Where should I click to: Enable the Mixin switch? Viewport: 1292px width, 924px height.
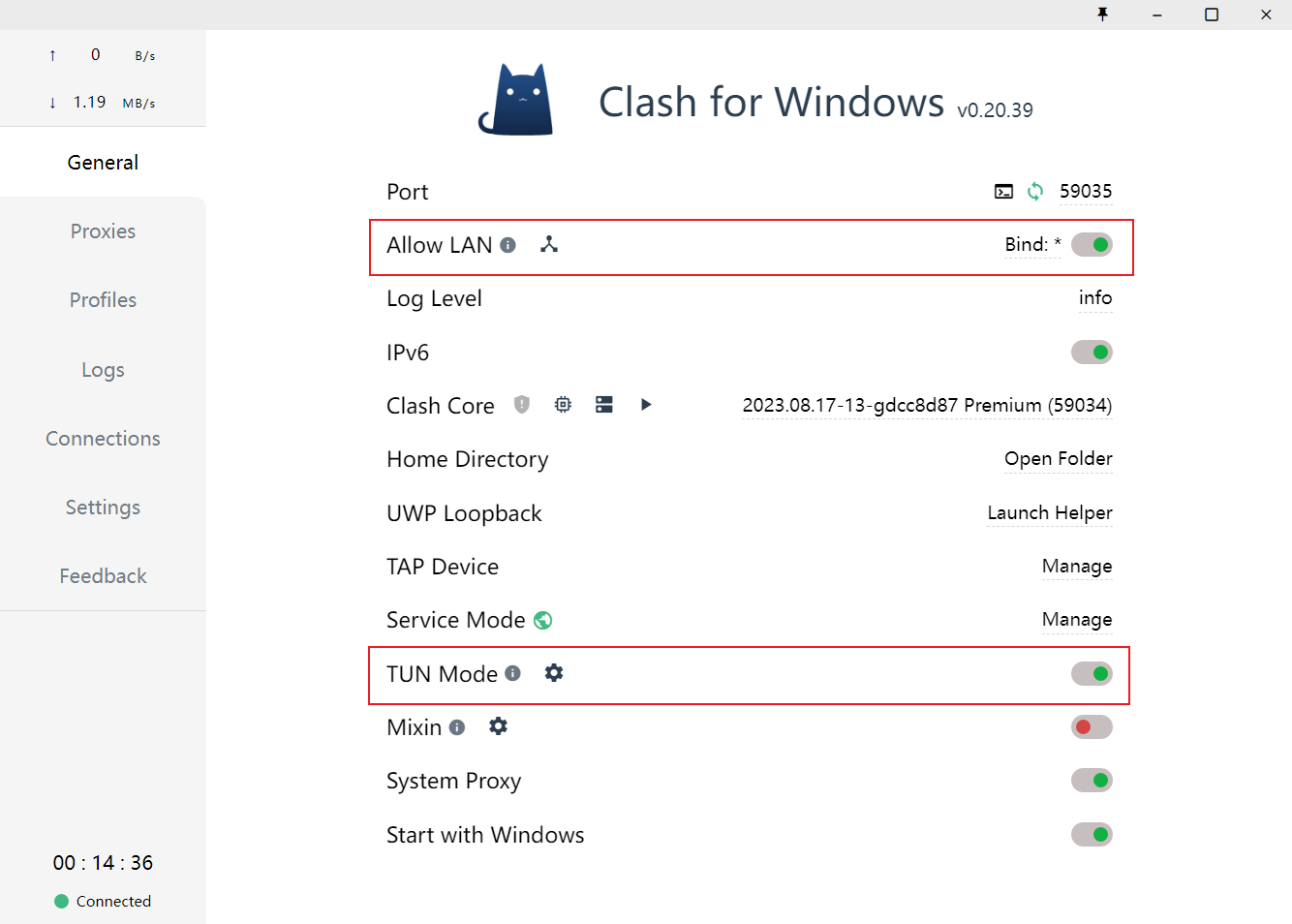tap(1092, 727)
